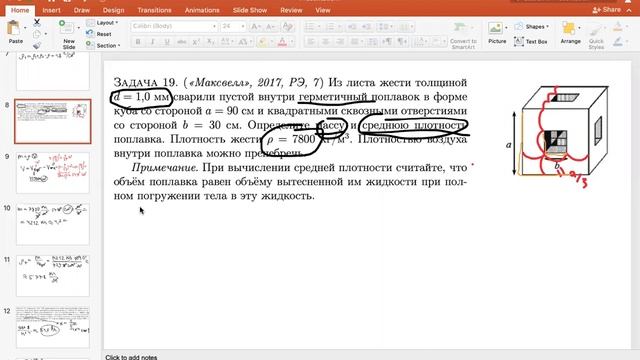Click the Copy icon
This screenshot has width=640, height=360.
[x=37, y=34]
